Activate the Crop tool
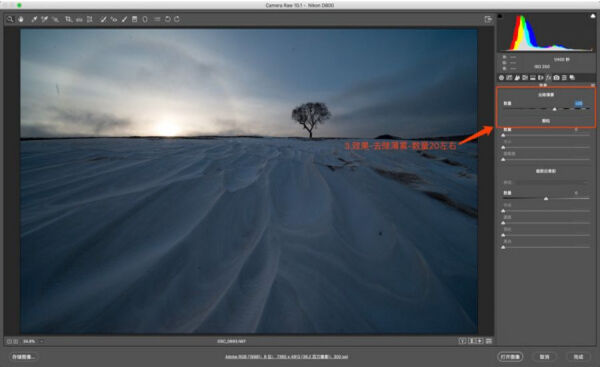The height and width of the screenshot is (367, 600). [x=68, y=19]
